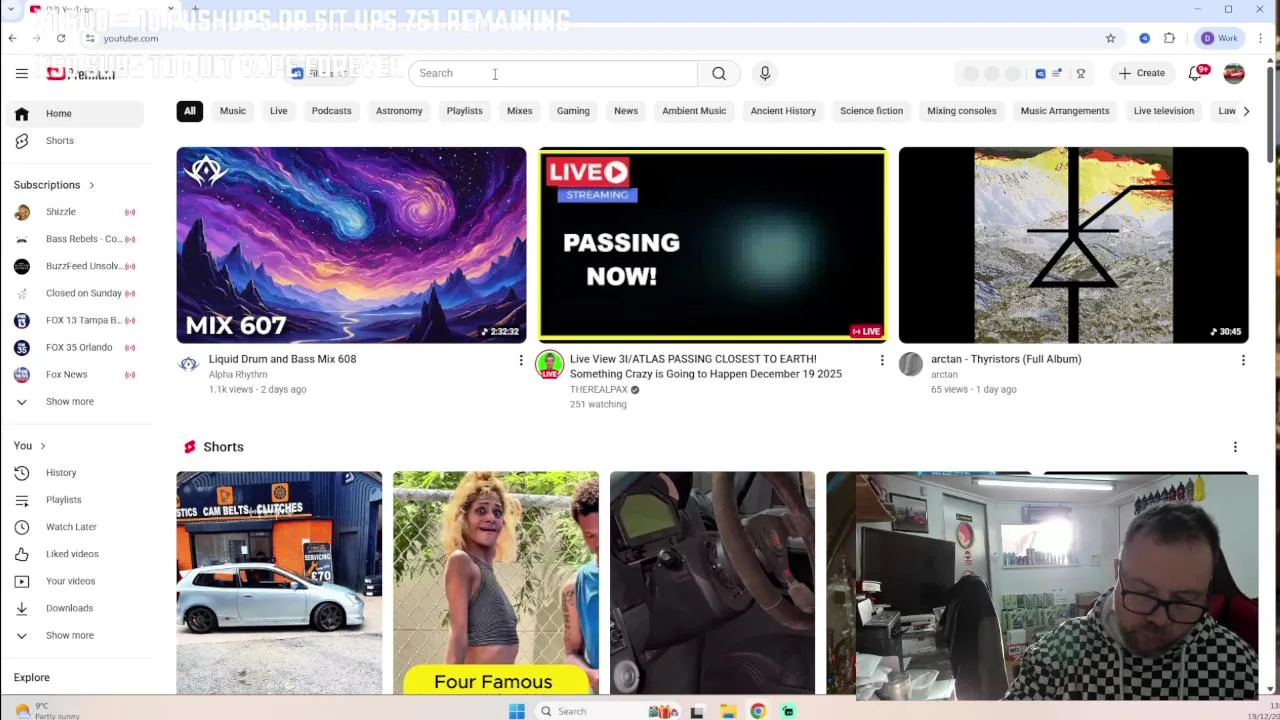This screenshot has width=1280, height=720.
Task: Open the Four Famous short
Action: [496, 582]
